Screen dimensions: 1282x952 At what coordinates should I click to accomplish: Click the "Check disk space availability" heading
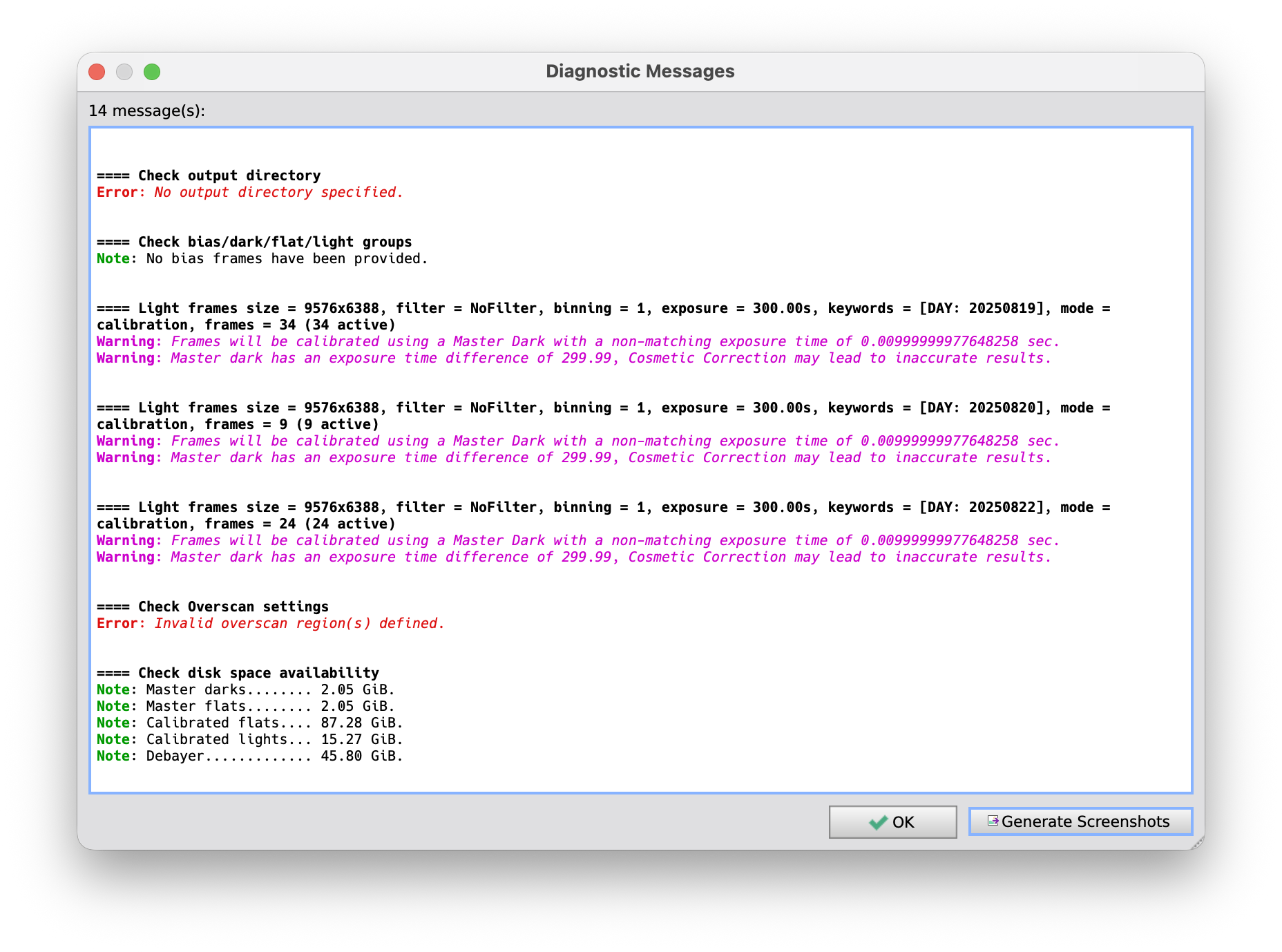click(x=238, y=673)
